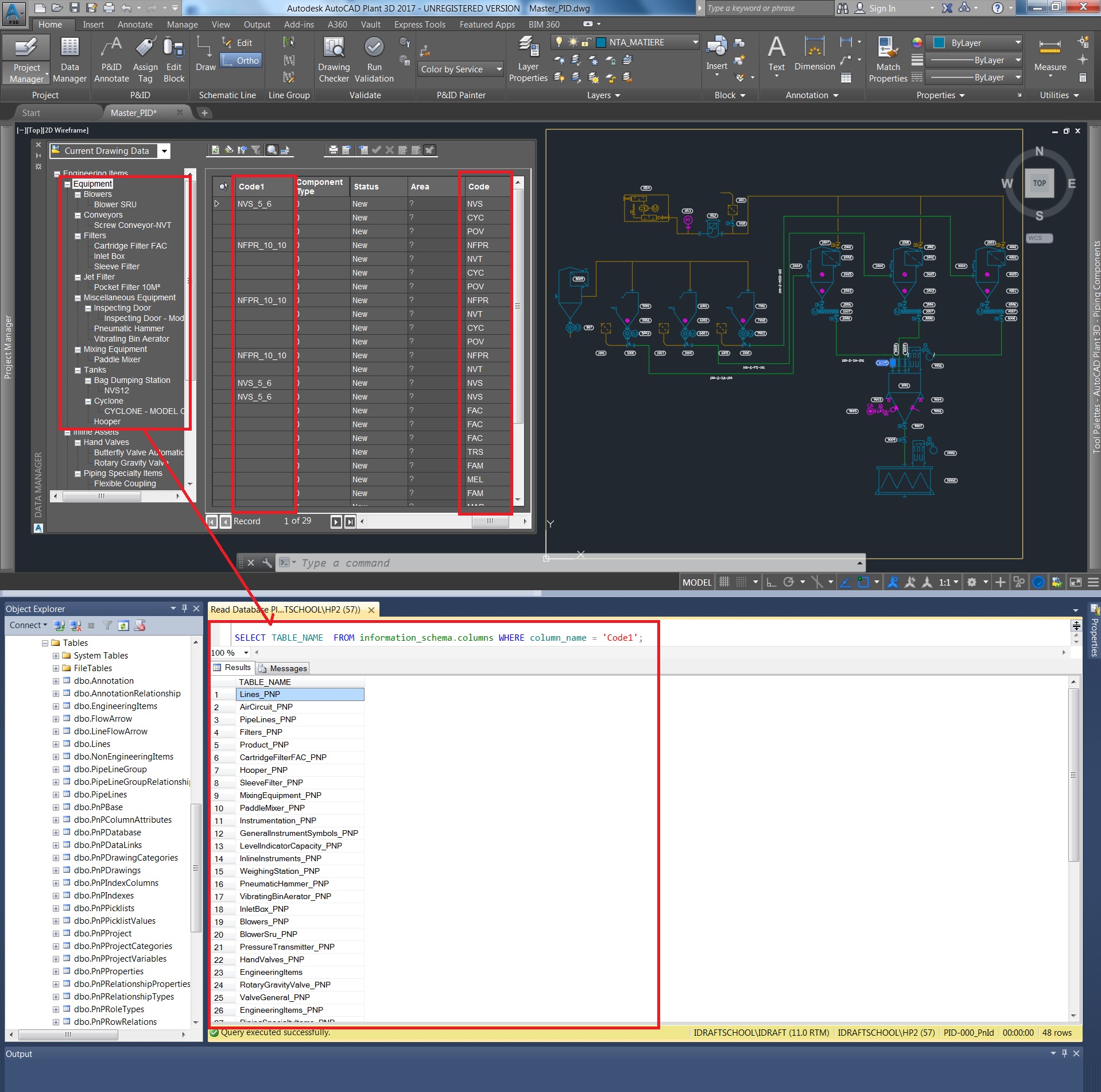Image resolution: width=1101 pixels, height=1092 pixels.
Task: Go to next record in data table
Action: [x=336, y=522]
